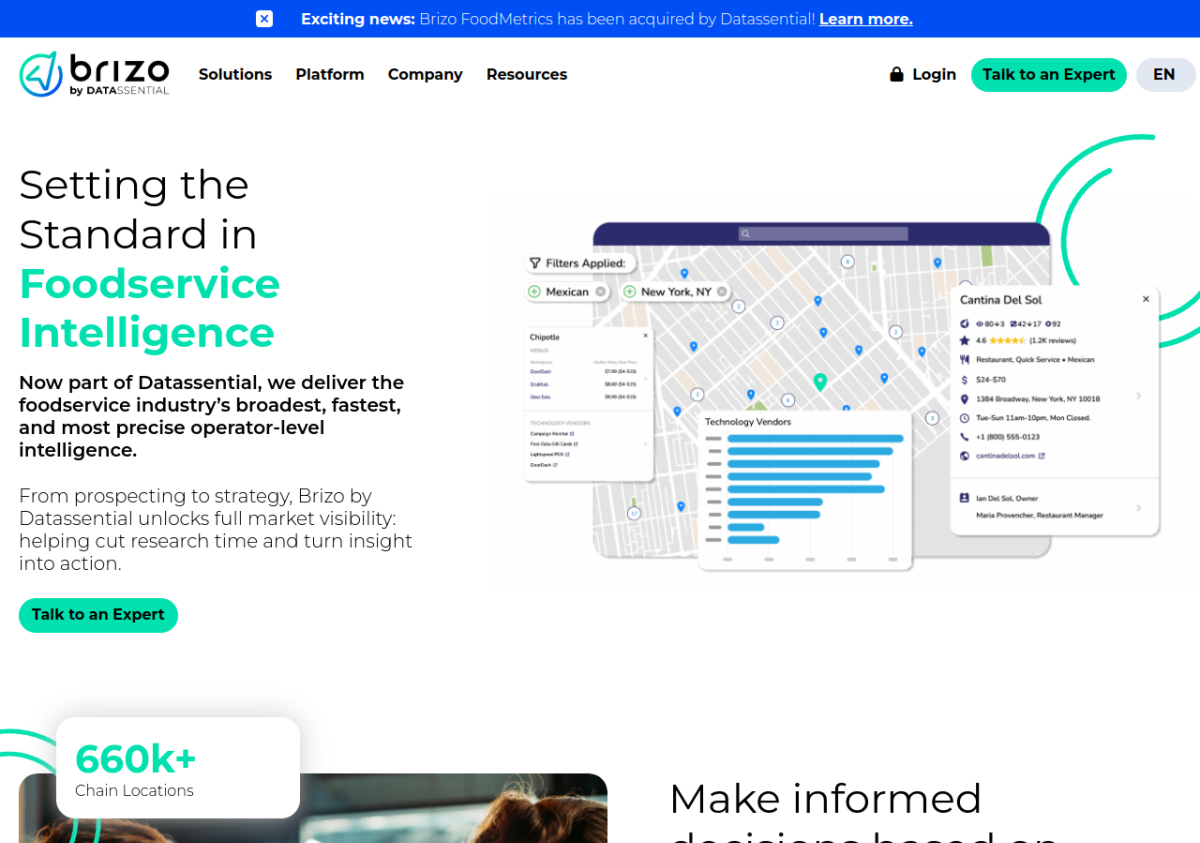The width and height of the screenshot is (1200, 843).
Task: Click the phone icon in Cantina card
Action: (964, 437)
